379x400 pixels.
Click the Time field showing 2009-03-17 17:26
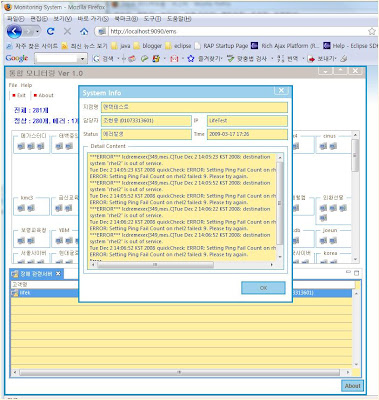247,134
